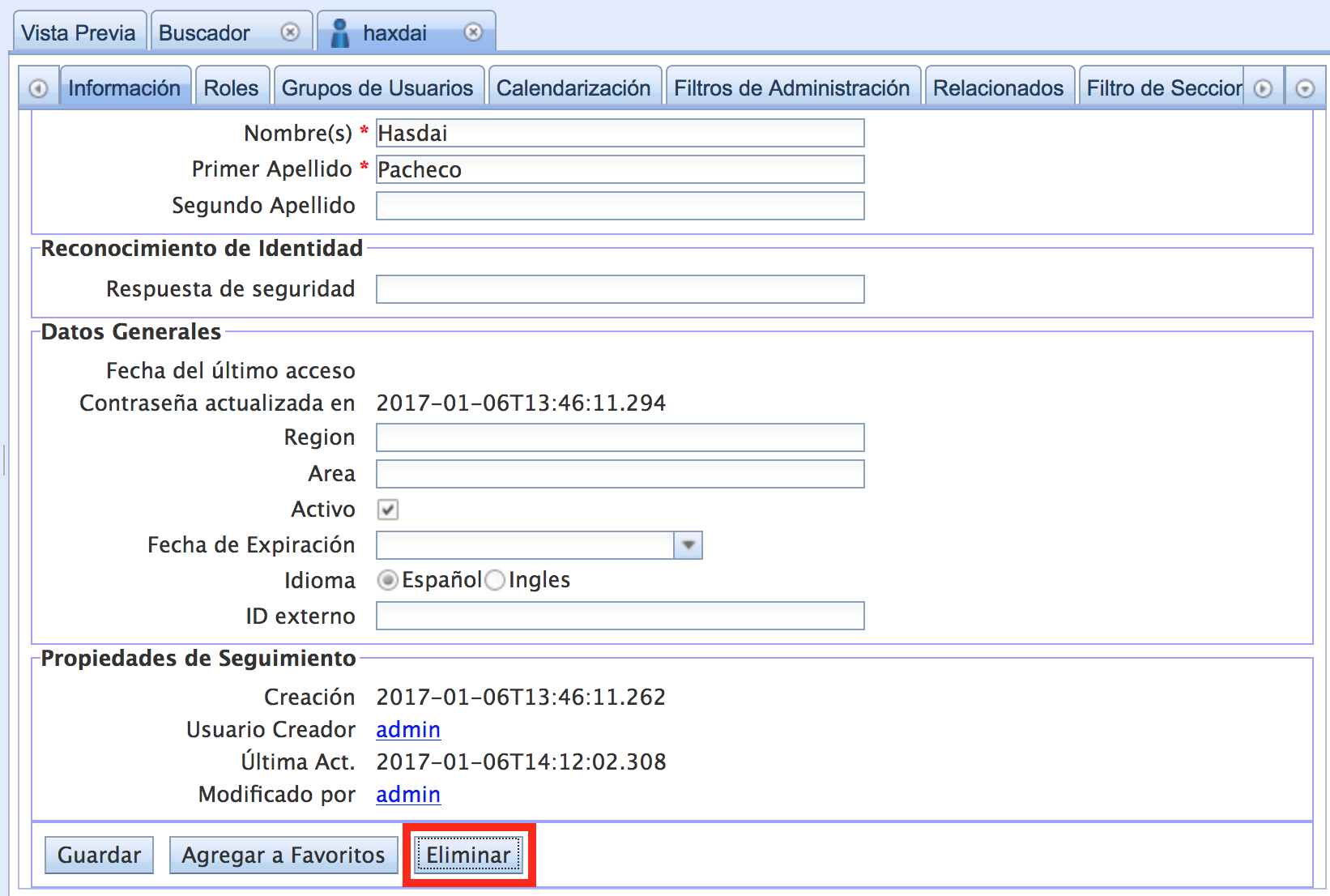Image resolution: width=1330 pixels, height=896 pixels.
Task: Click the Fecha de Expiración field
Action: click(x=525, y=545)
